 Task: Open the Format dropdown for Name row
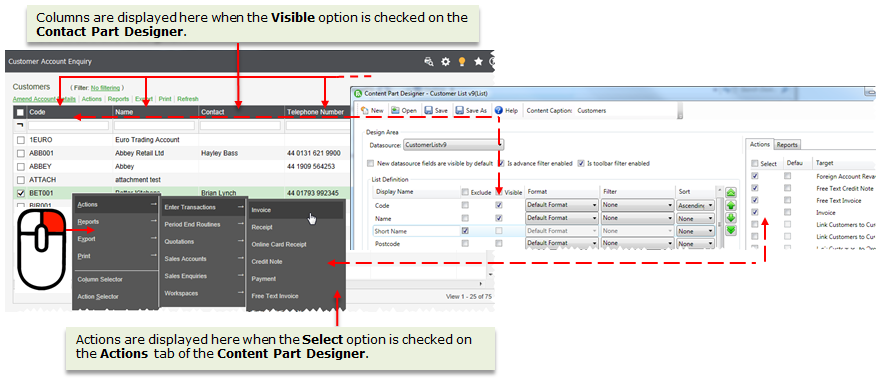562,218
